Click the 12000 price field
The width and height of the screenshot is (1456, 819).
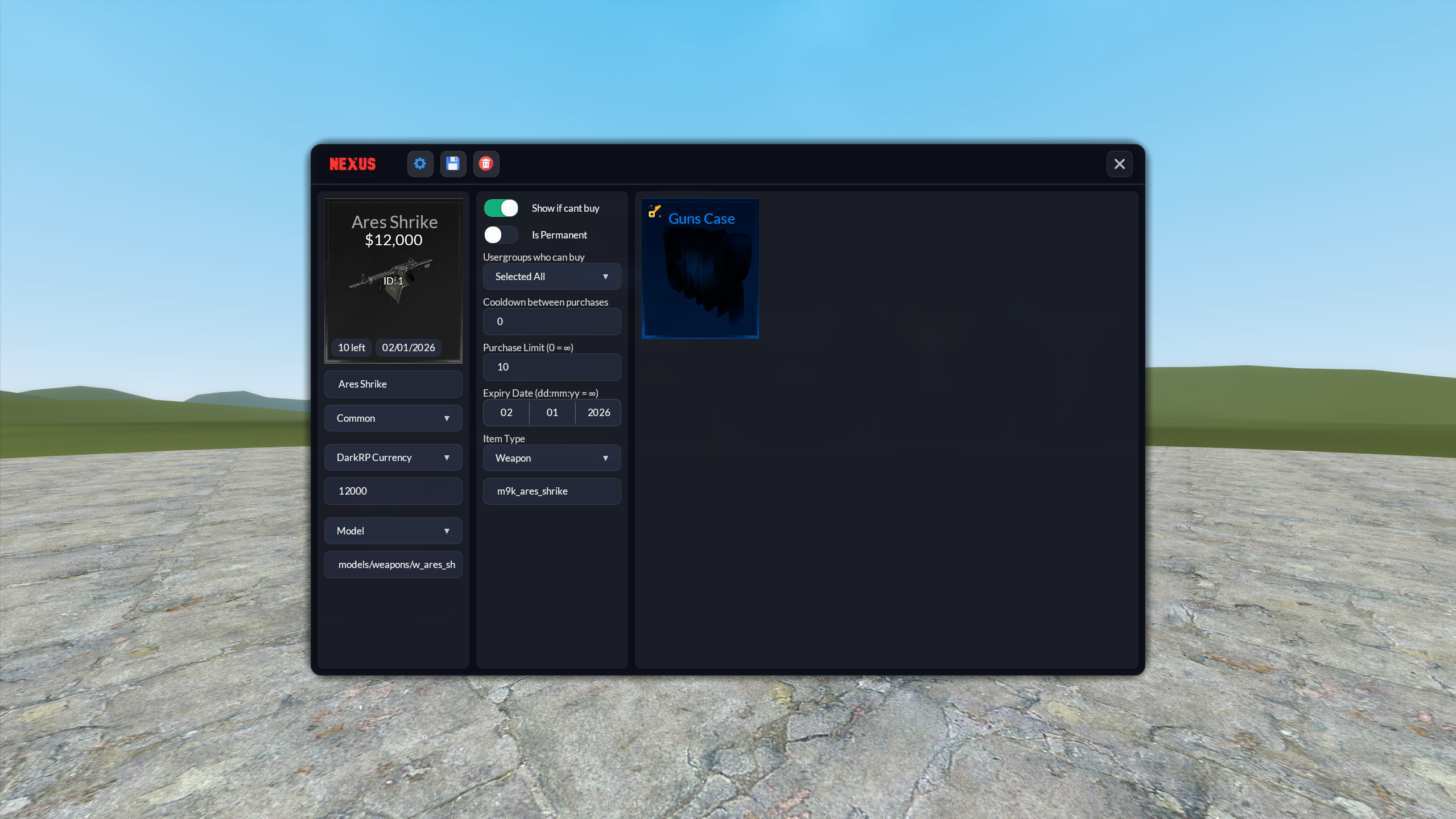(x=393, y=491)
